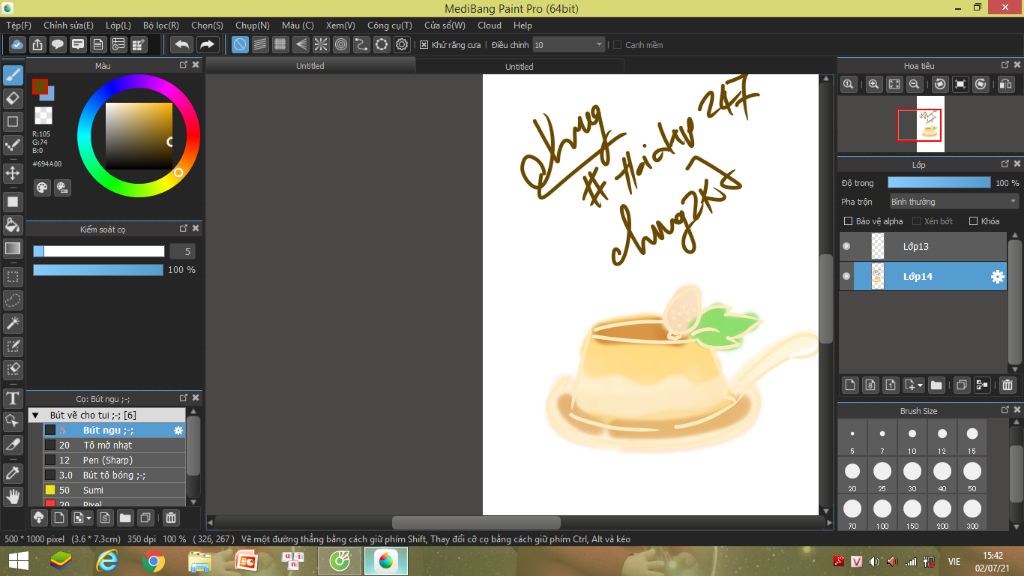
Task: Switch to first Untitled tab
Action: coord(310,65)
